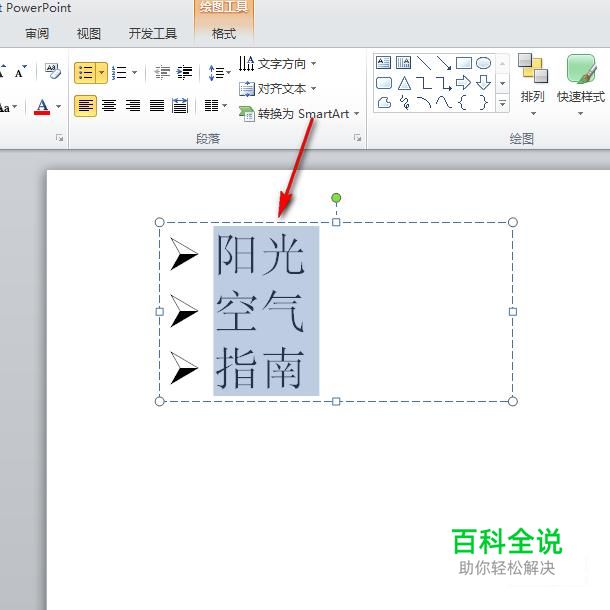Apply distributed text alignment
This screenshot has width=610, height=610.
pyautogui.click(x=180, y=105)
